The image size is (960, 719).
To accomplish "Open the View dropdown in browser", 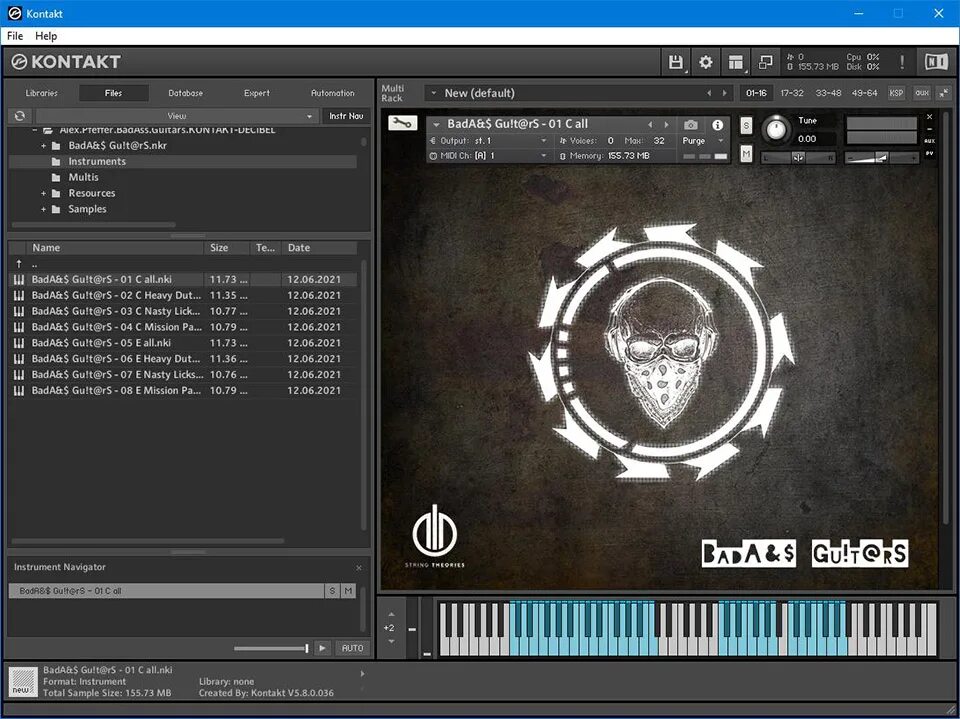I will click(177, 116).
